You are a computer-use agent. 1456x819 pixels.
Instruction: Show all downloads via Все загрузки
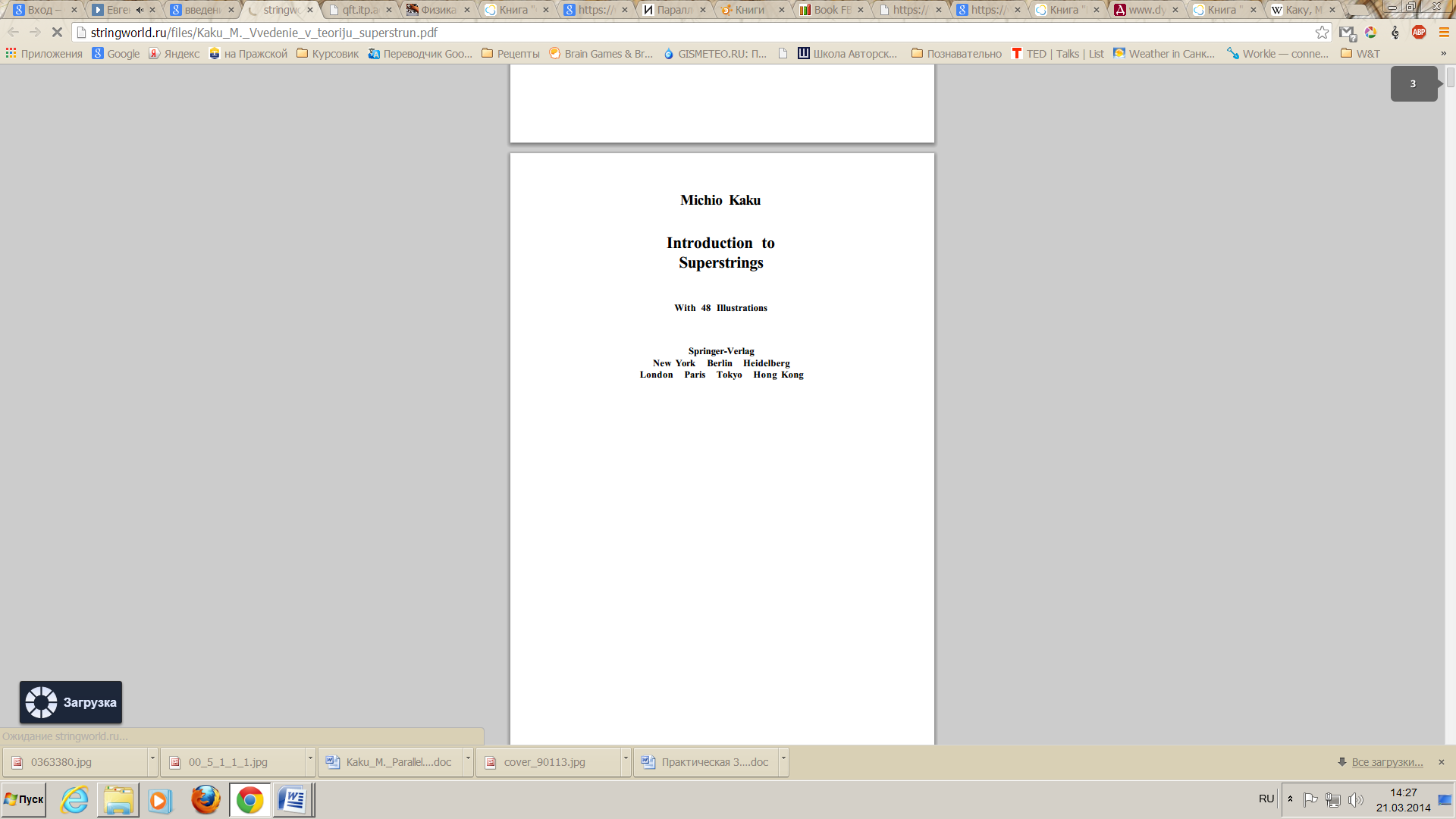click(x=1387, y=762)
